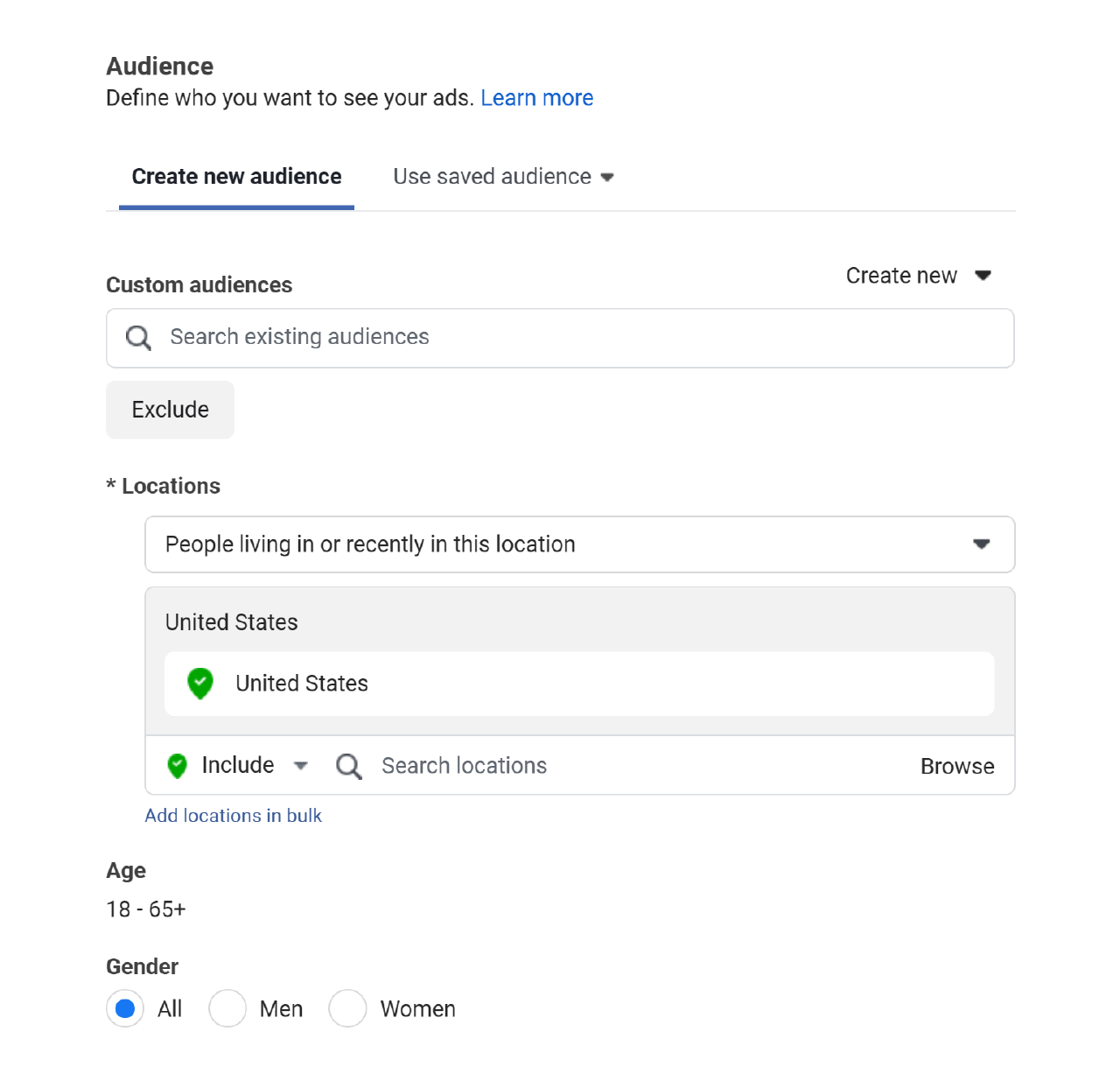Click the green Include location pin icon
This screenshot has height=1074, width=1120.
click(178, 766)
